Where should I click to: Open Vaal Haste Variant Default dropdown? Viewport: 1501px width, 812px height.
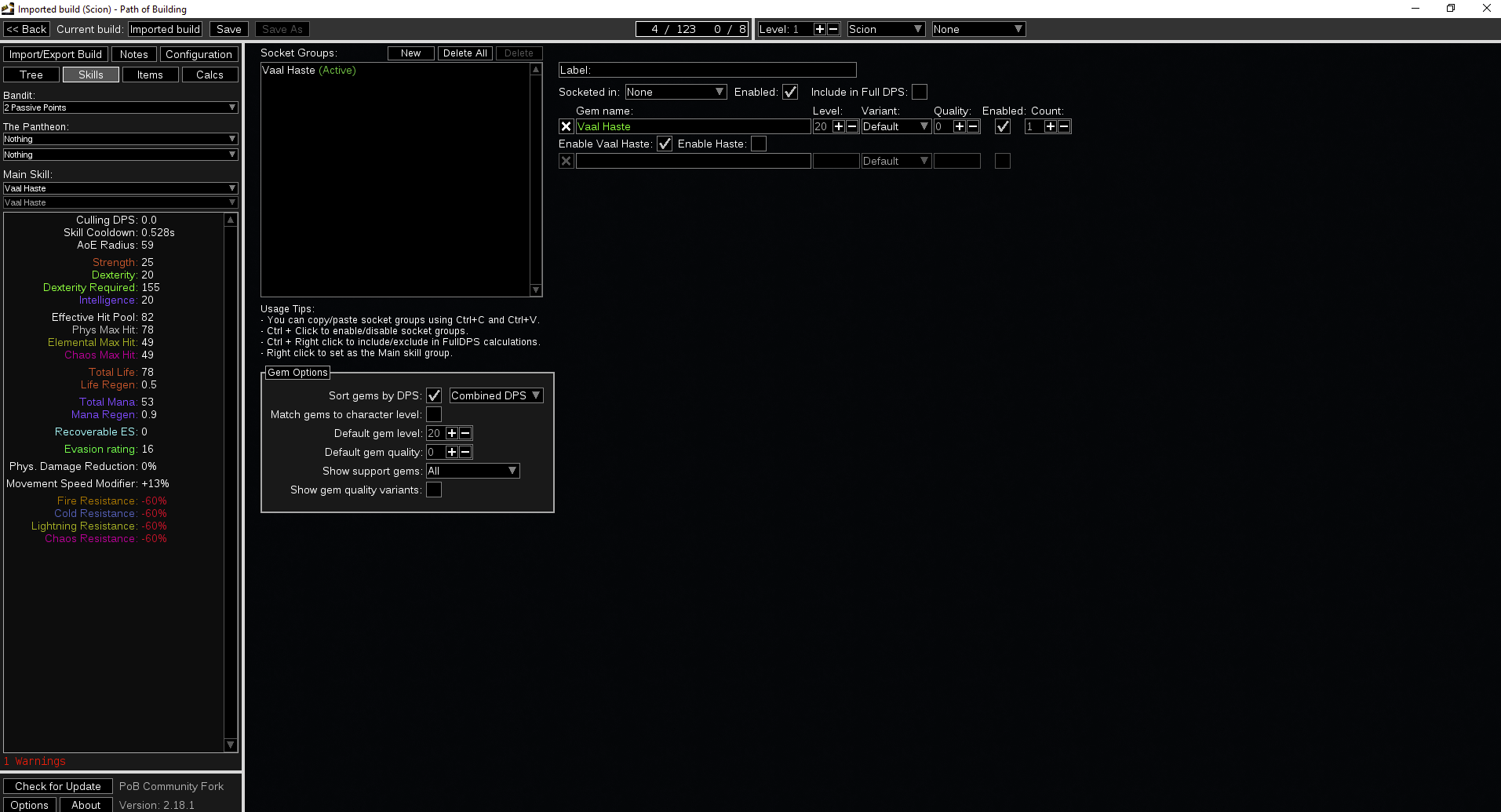coord(896,126)
